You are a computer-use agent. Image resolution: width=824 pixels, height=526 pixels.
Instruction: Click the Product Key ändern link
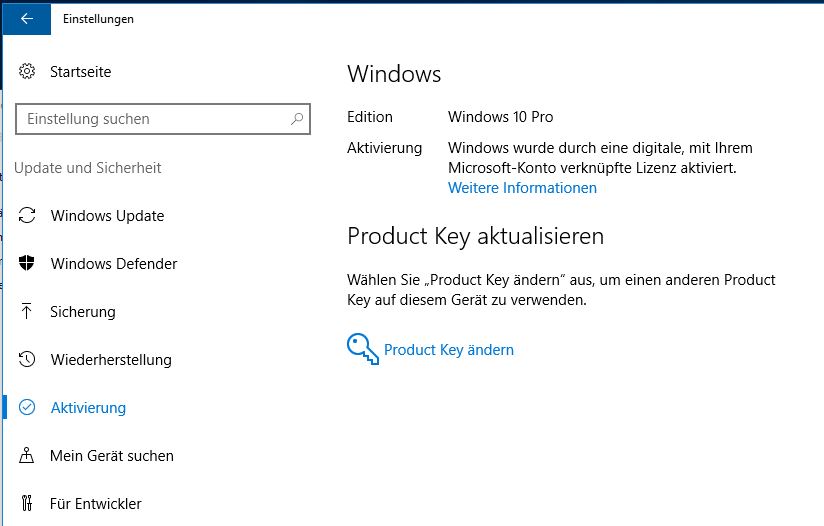point(449,350)
